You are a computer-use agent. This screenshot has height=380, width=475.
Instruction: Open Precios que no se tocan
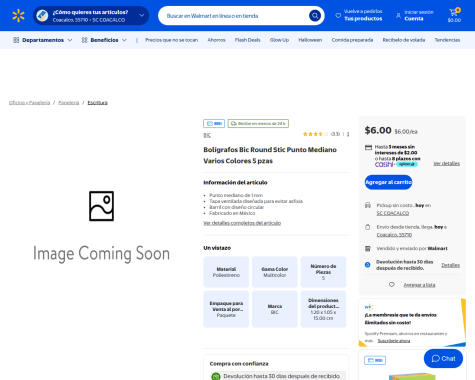coord(171,40)
